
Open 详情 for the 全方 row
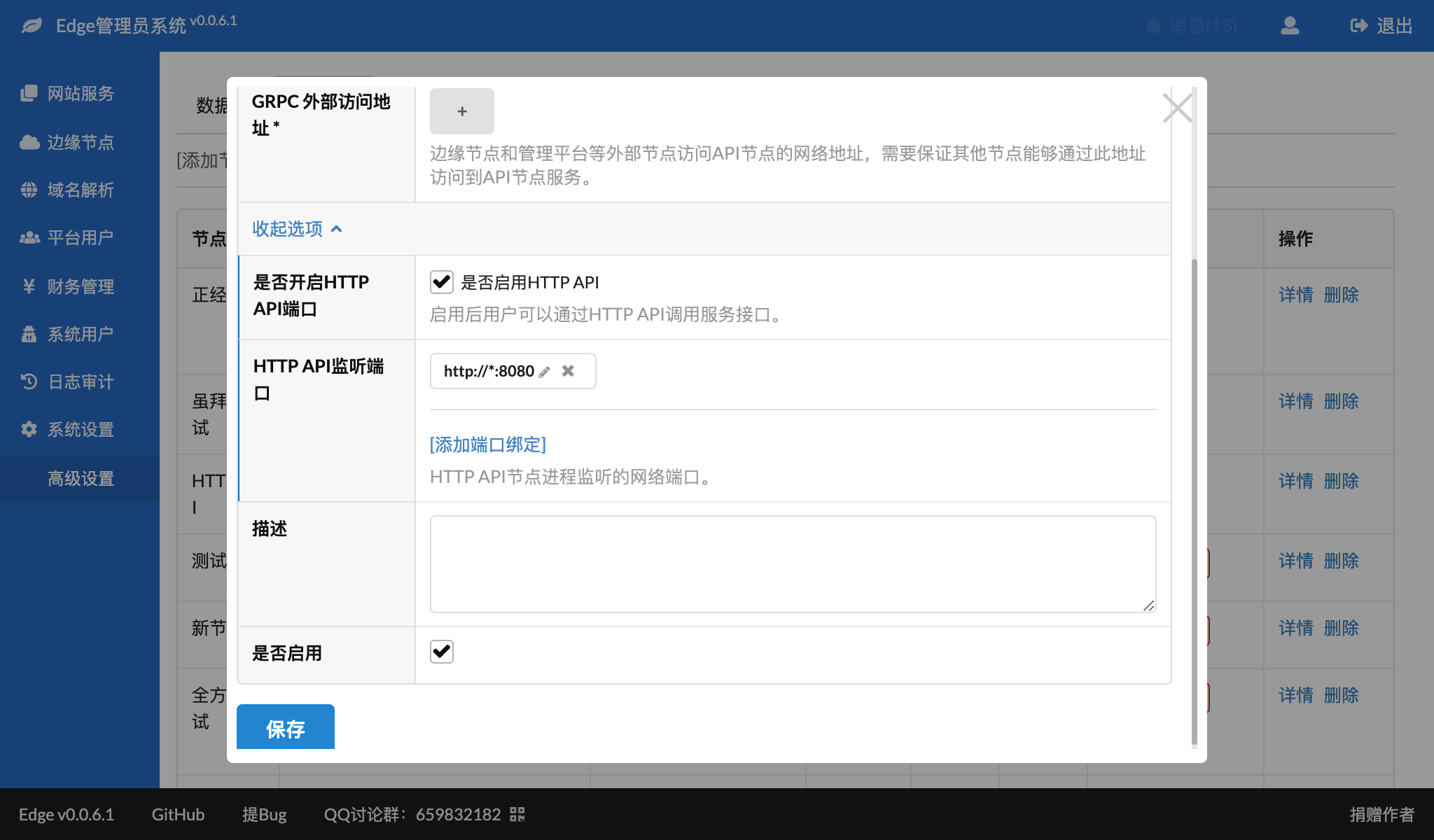point(1296,695)
